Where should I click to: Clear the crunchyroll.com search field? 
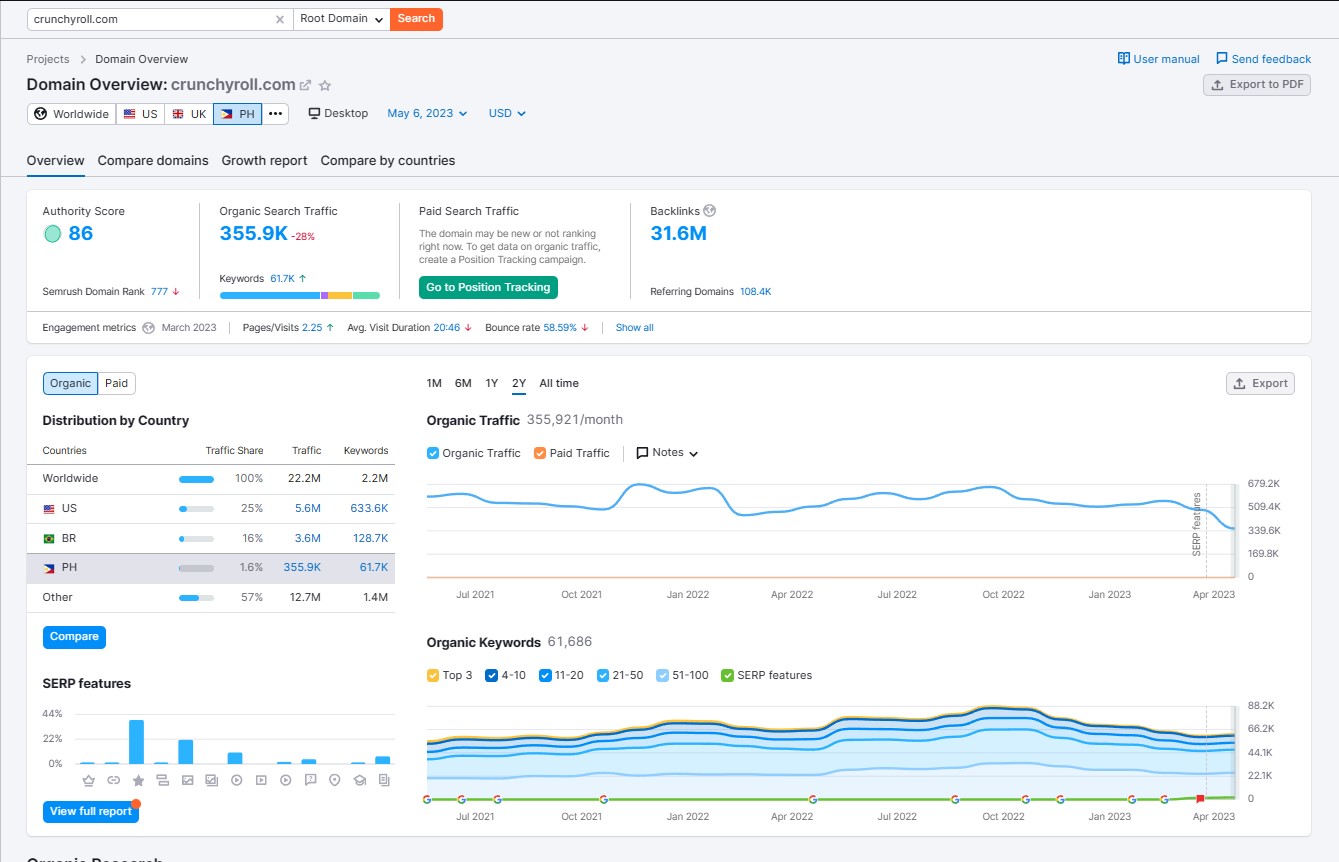point(280,19)
